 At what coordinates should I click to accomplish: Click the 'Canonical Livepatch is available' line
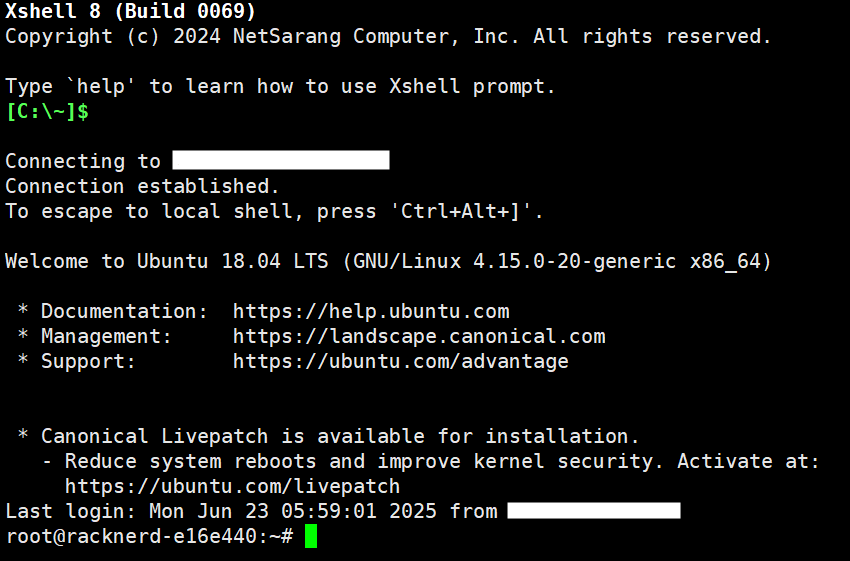pos(340,436)
